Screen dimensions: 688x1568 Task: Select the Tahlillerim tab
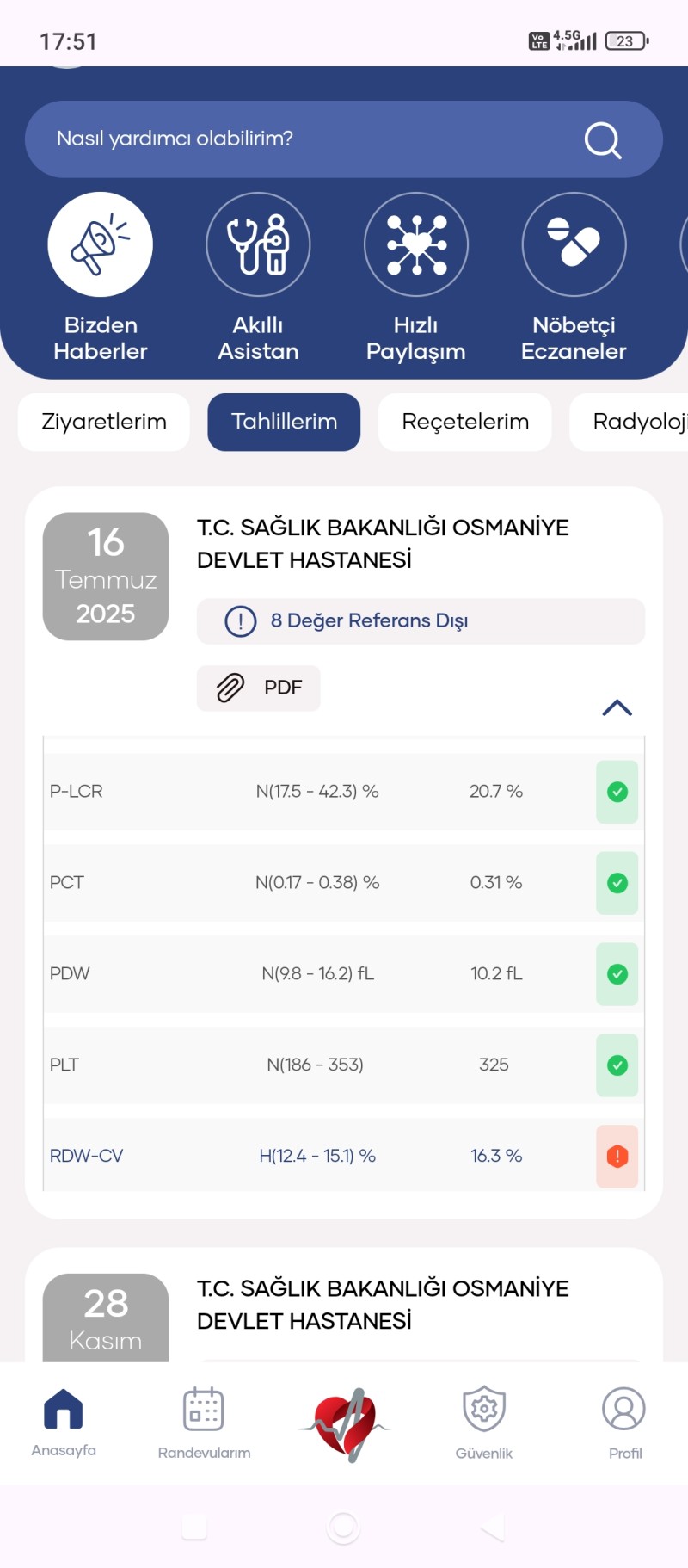(x=284, y=422)
